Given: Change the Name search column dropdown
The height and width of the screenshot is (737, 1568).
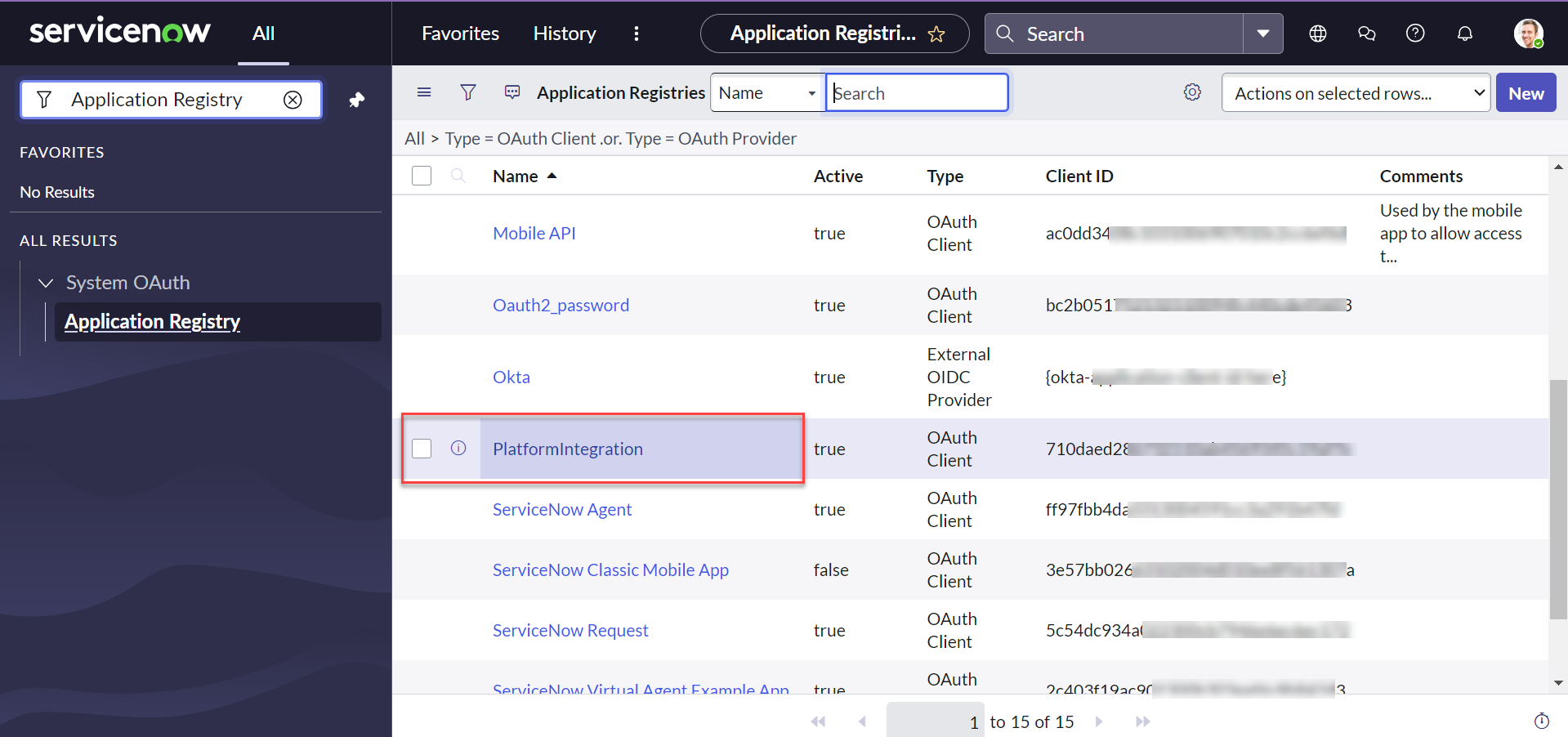Looking at the screenshot, I should (765, 92).
